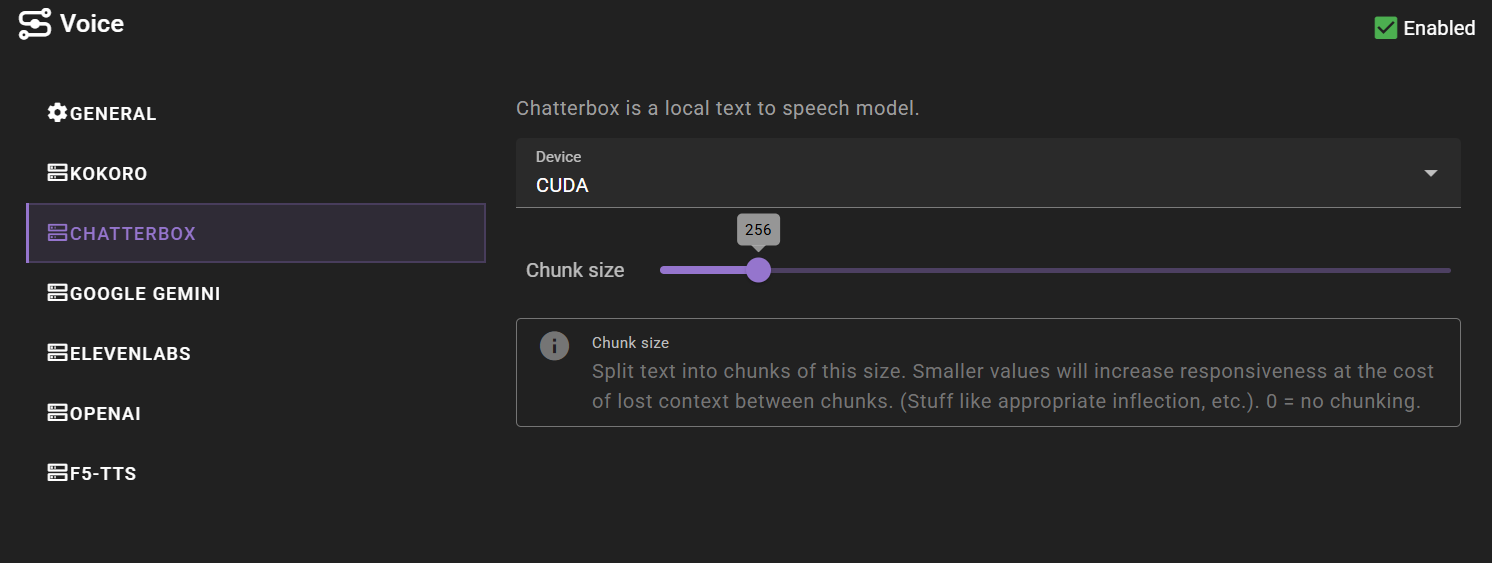1492x563 pixels.
Task: Click the server icon beside F5-TTS
Action: 57,473
